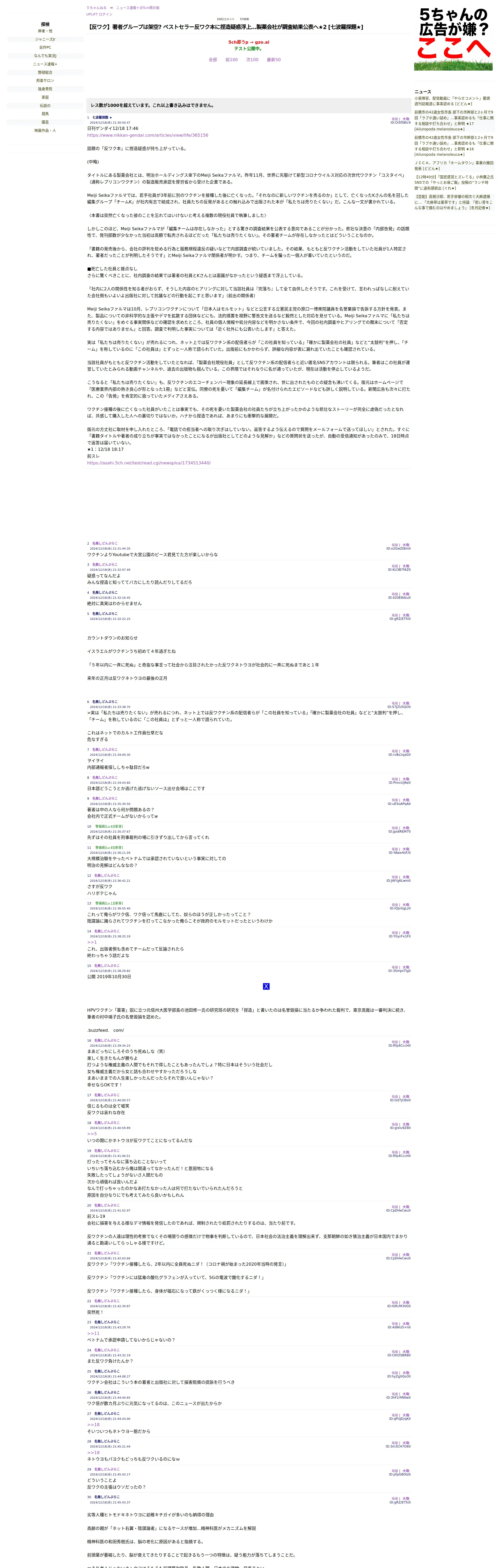Open なんでも実況J sidebar board
The image size is (502, 1568).
pos(45,55)
